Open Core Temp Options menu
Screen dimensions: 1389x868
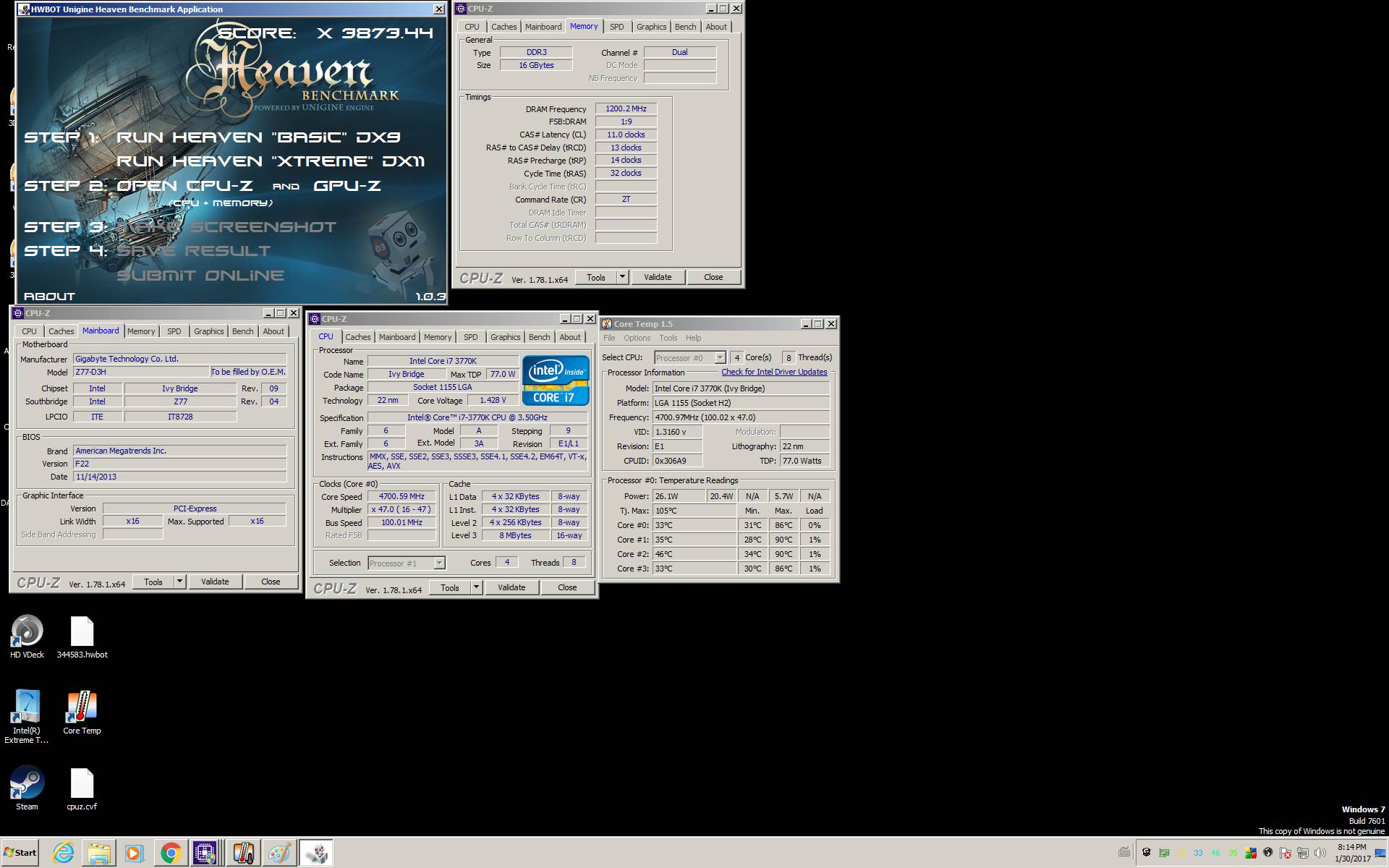pos(637,338)
